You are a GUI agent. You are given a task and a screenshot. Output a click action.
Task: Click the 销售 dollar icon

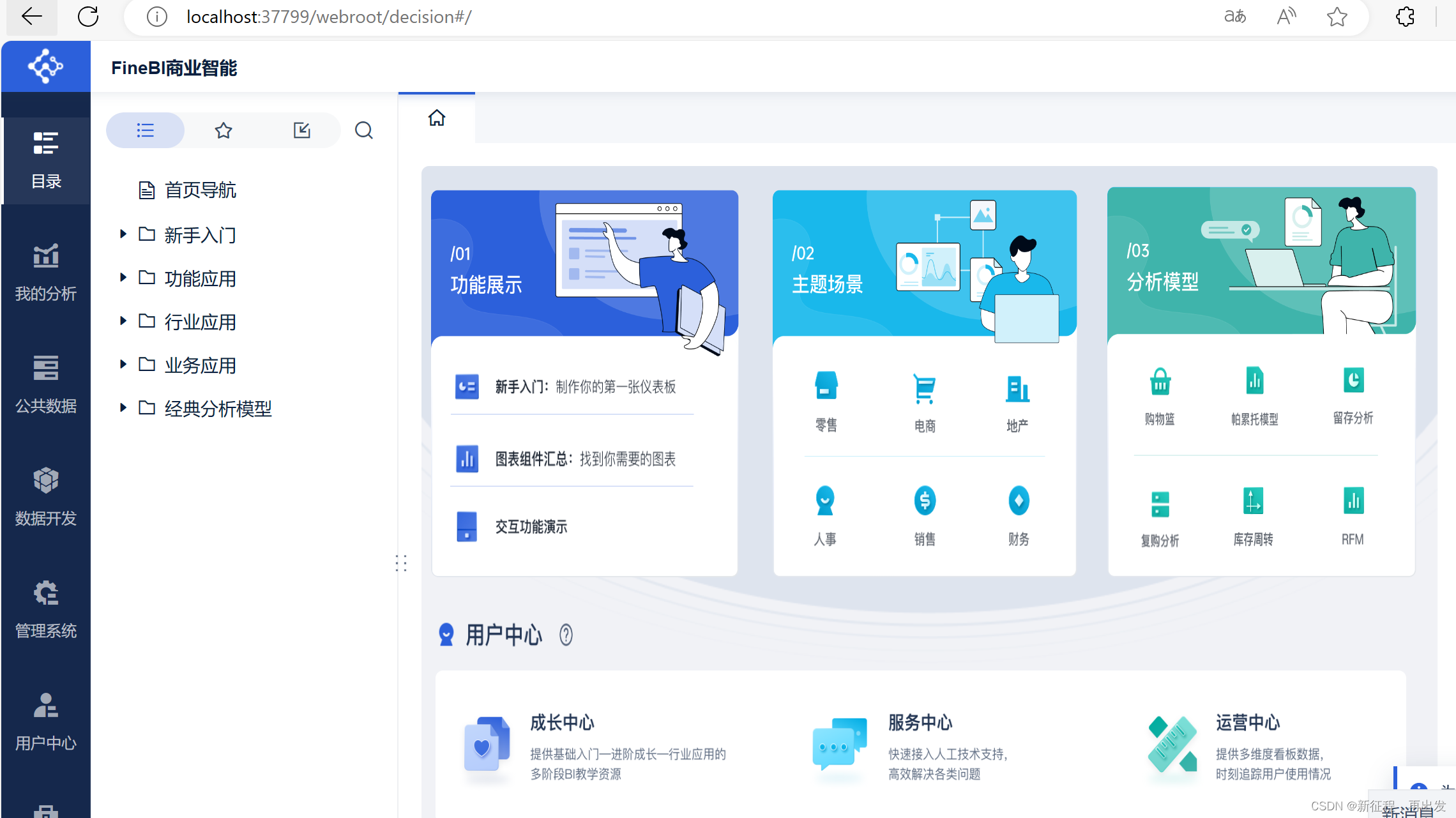tap(925, 501)
